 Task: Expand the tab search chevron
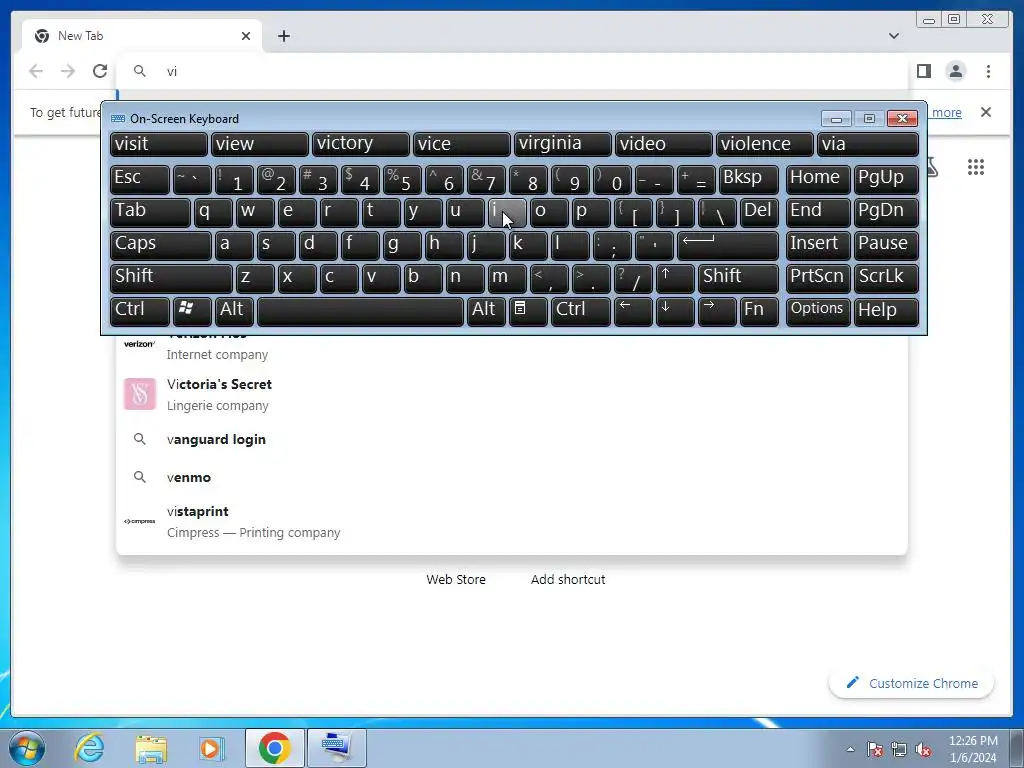tap(893, 36)
